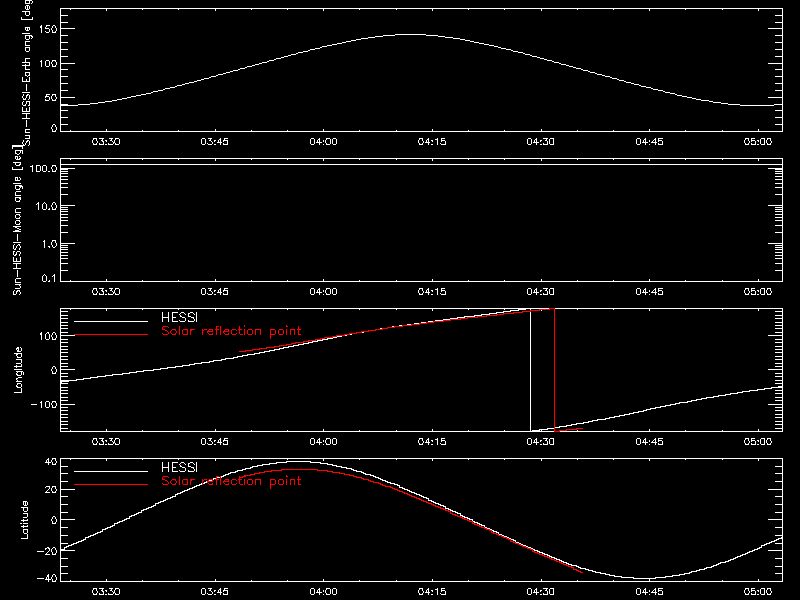Click red 'Solar reflection point' legend in Longitude plot
Viewport: 800px width, 600px height.
pyautogui.click(x=231, y=331)
